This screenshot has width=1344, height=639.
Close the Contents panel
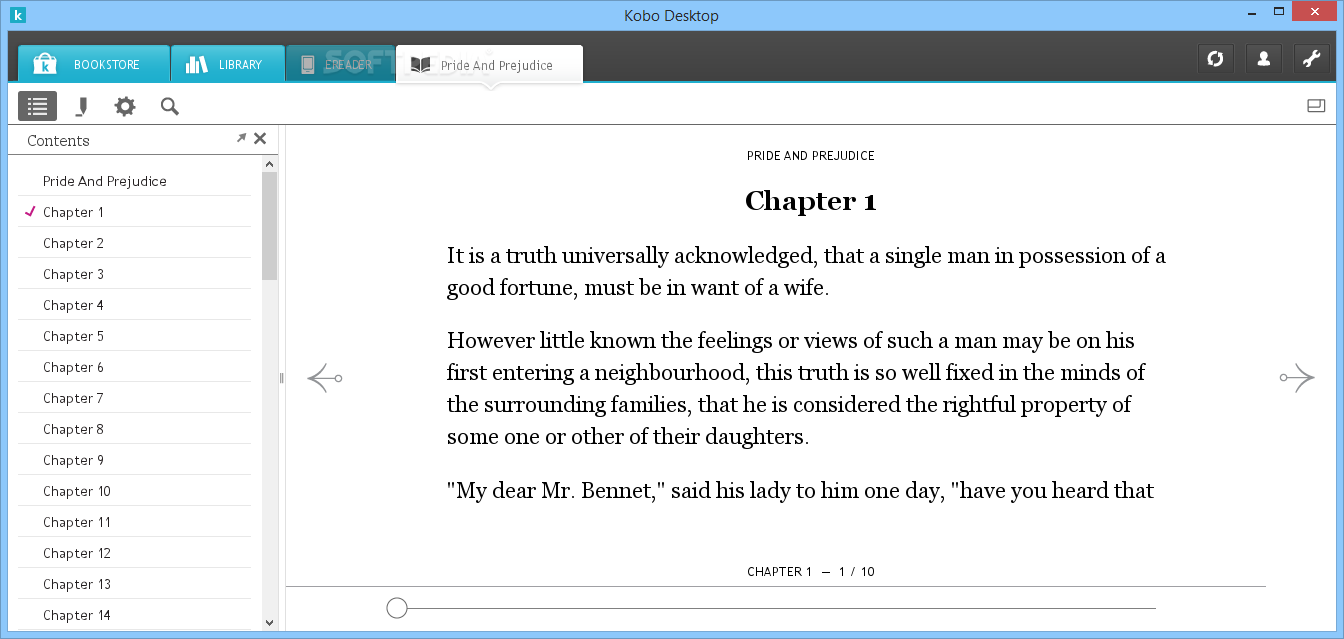click(260, 139)
